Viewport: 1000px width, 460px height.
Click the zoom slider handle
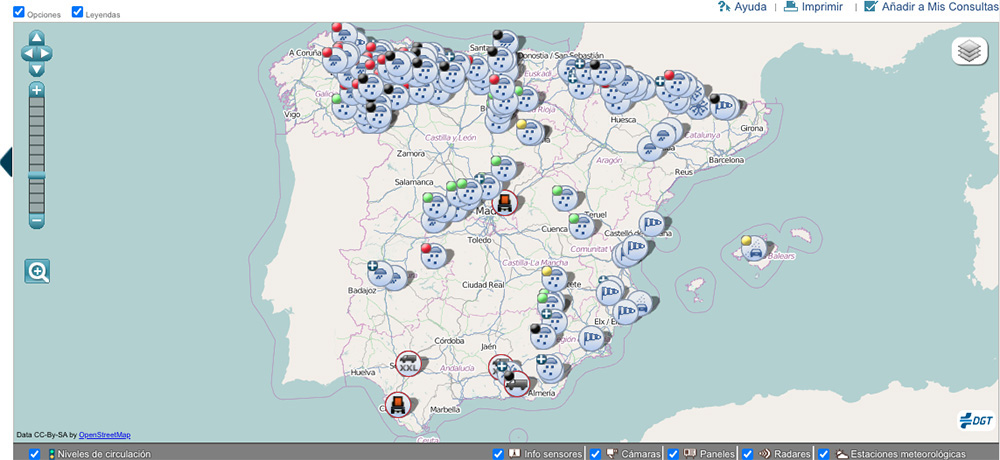(x=37, y=176)
